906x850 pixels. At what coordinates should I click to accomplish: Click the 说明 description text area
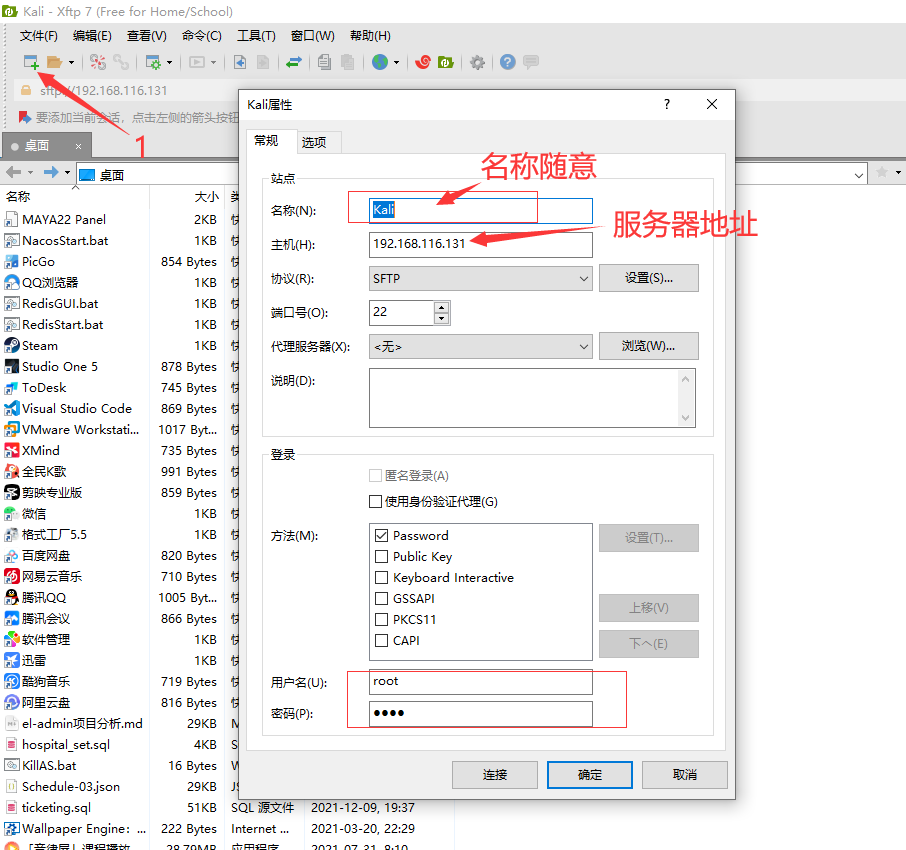click(x=532, y=398)
